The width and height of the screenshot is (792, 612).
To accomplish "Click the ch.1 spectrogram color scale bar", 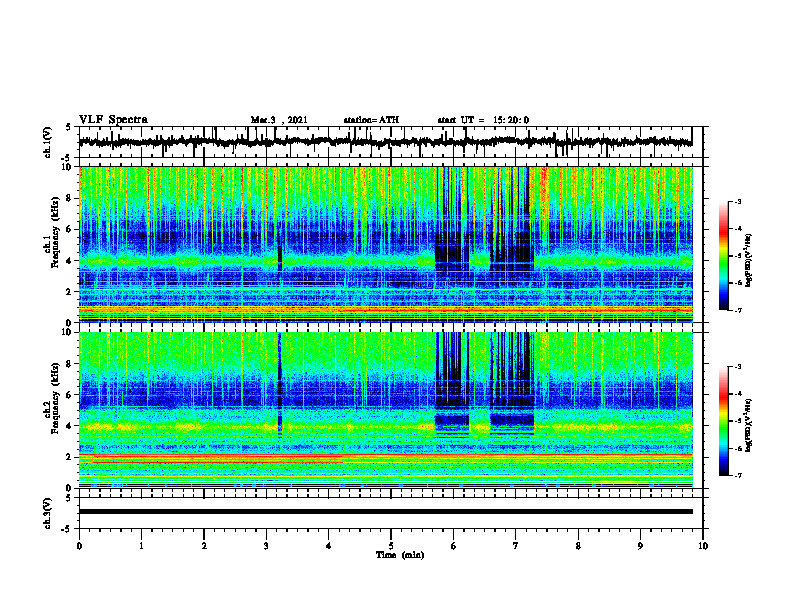I will pyautogui.click(x=724, y=256).
